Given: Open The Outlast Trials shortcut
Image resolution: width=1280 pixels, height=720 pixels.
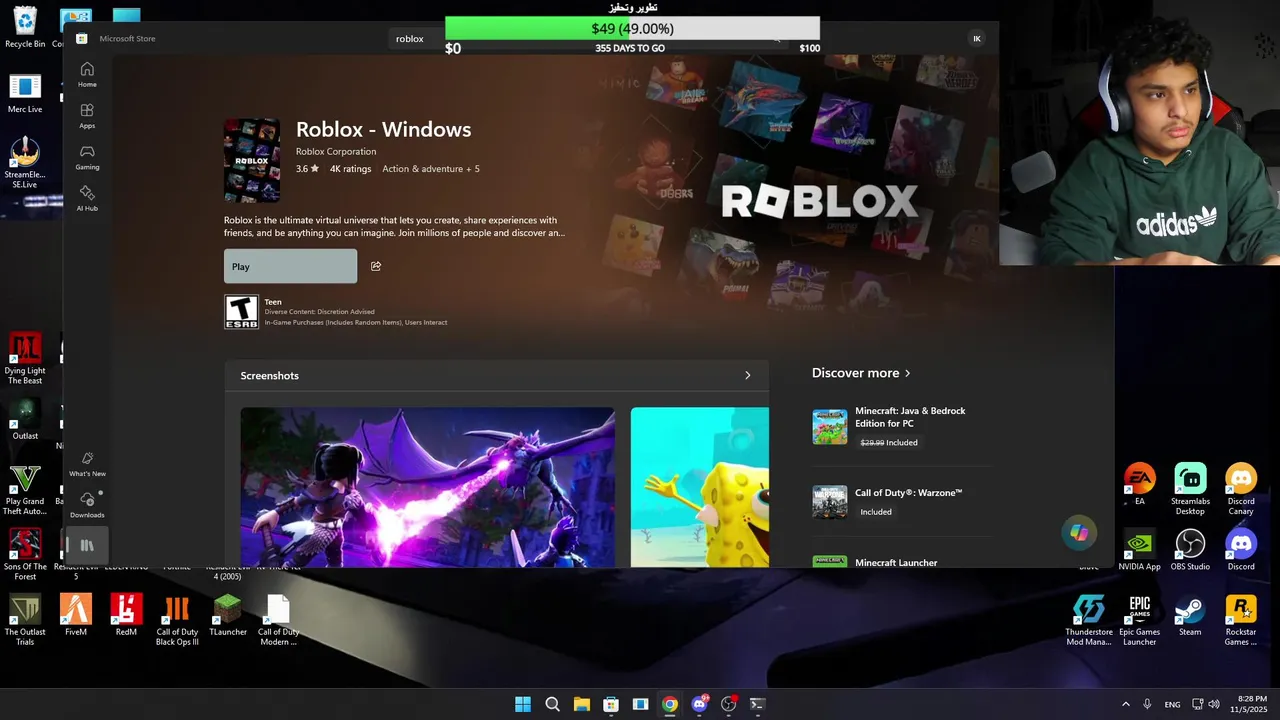Looking at the screenshot, I should pyautogui.click(x=25, y=619).
